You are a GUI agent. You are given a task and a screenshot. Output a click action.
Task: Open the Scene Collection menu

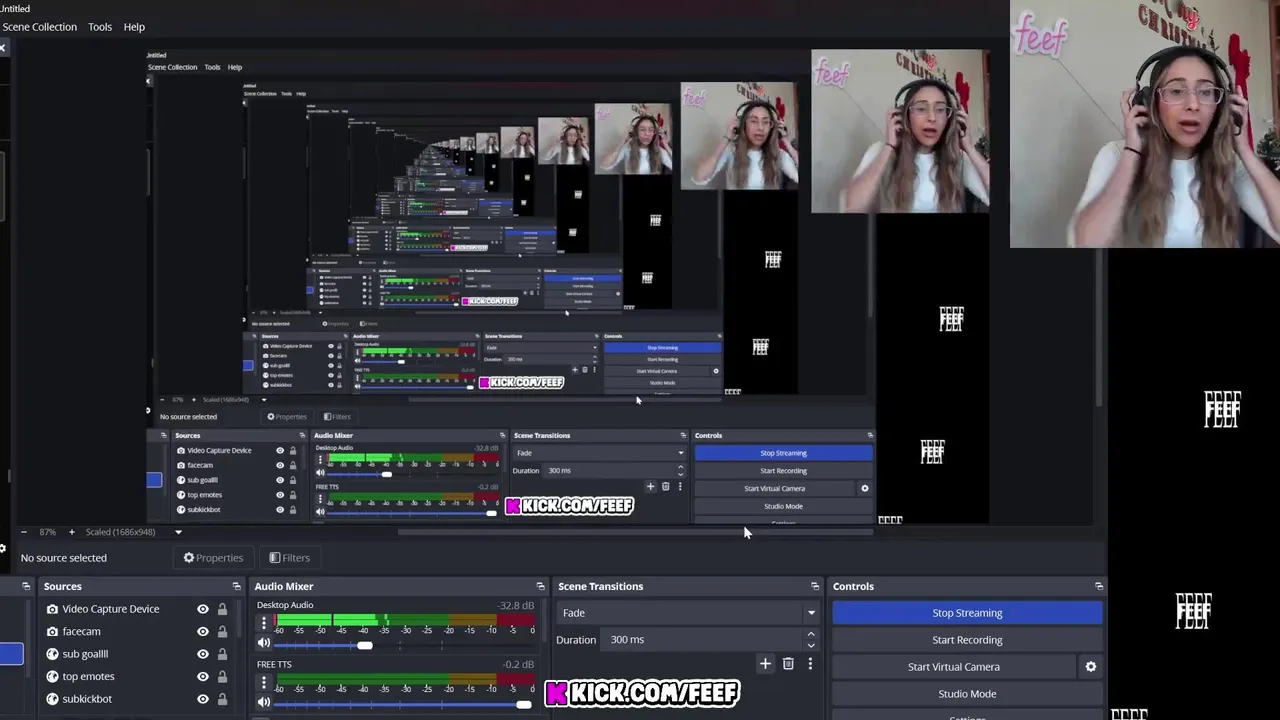pos(38,27)
